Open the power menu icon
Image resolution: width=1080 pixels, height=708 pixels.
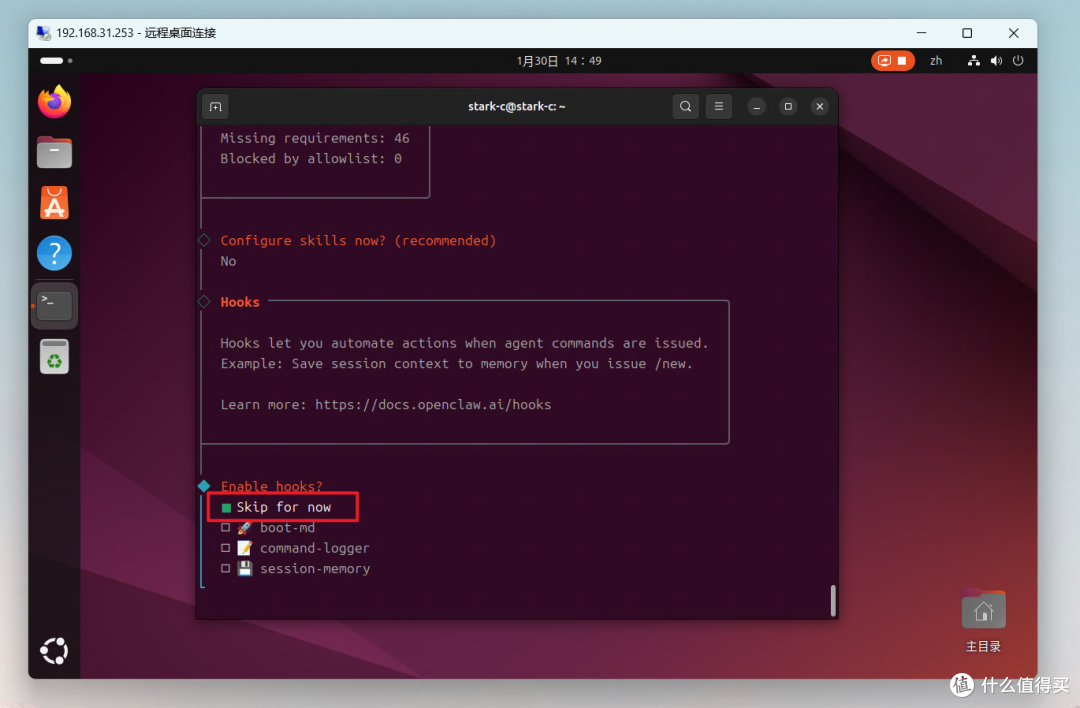point(1018,61)
